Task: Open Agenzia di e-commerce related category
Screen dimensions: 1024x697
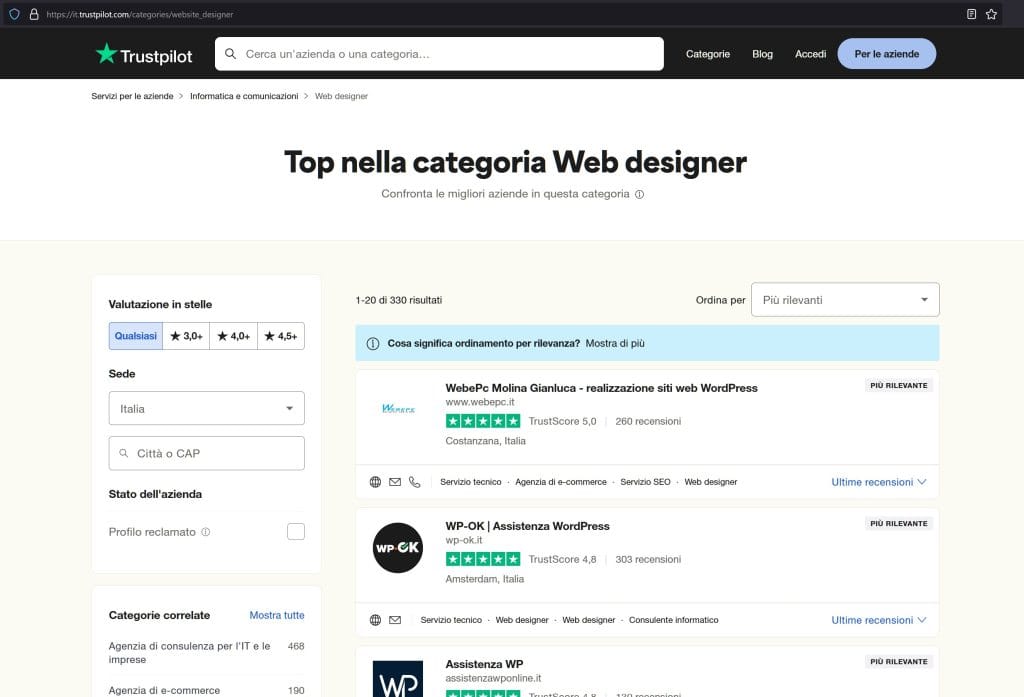Action: pyautogui.click(x=165, y=690)
